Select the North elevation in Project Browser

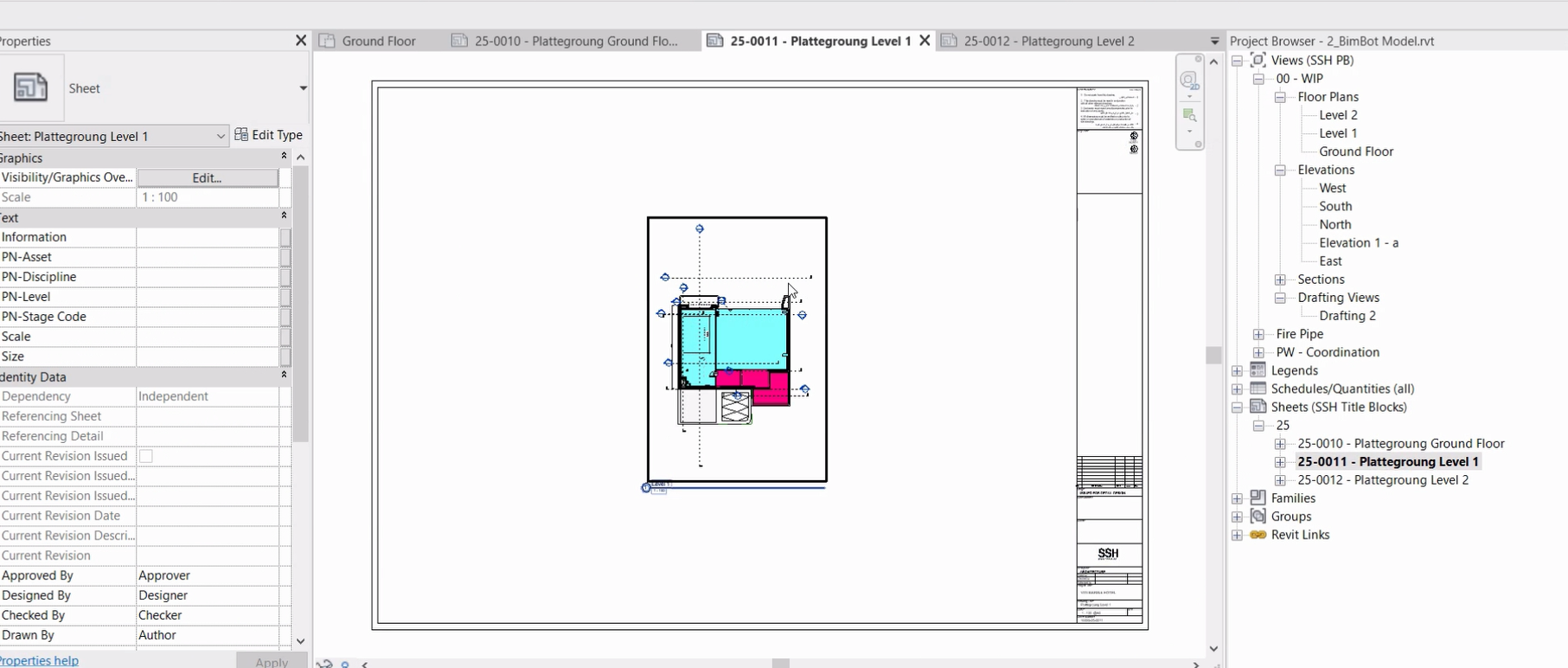tap(1335, 224)
